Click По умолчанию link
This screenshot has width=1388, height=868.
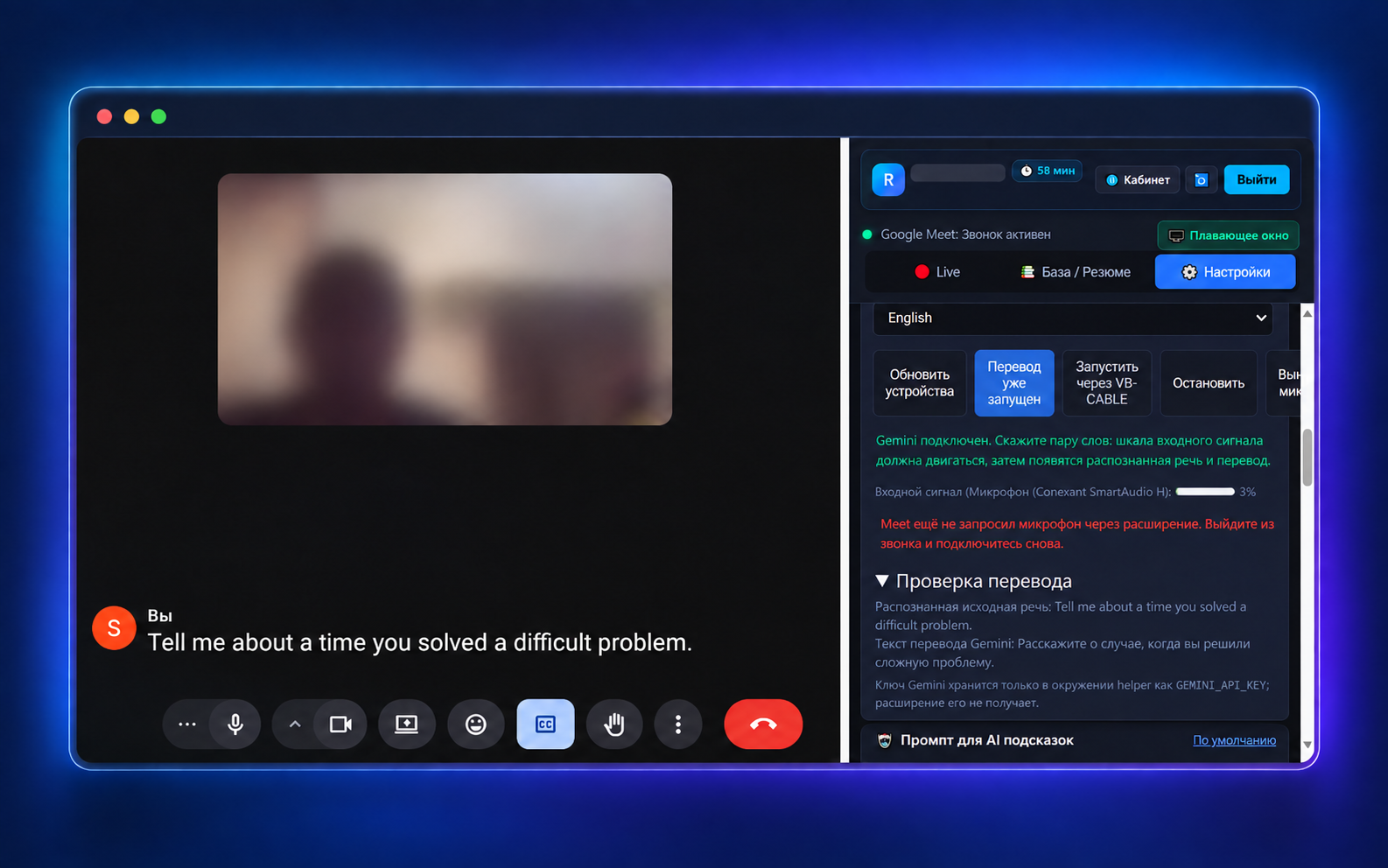click(x=1234, y=740)
